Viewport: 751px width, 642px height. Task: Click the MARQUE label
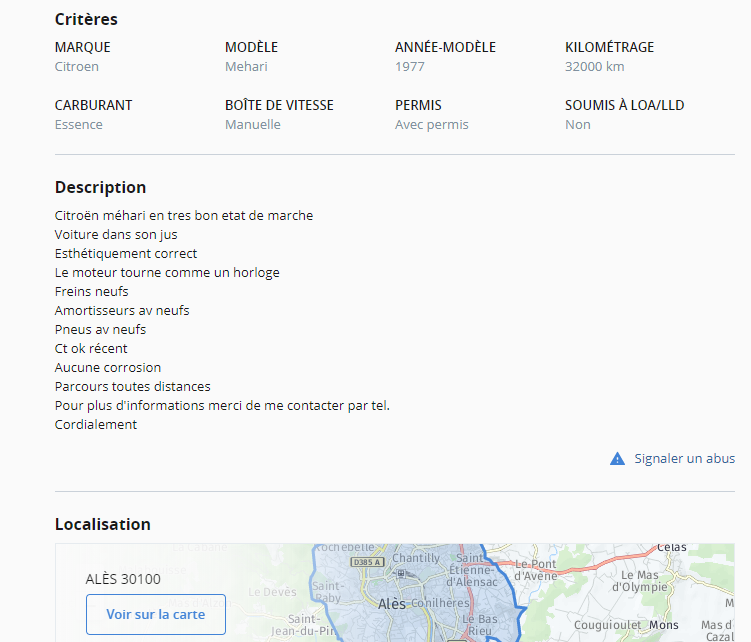click(x=82, y=47)
